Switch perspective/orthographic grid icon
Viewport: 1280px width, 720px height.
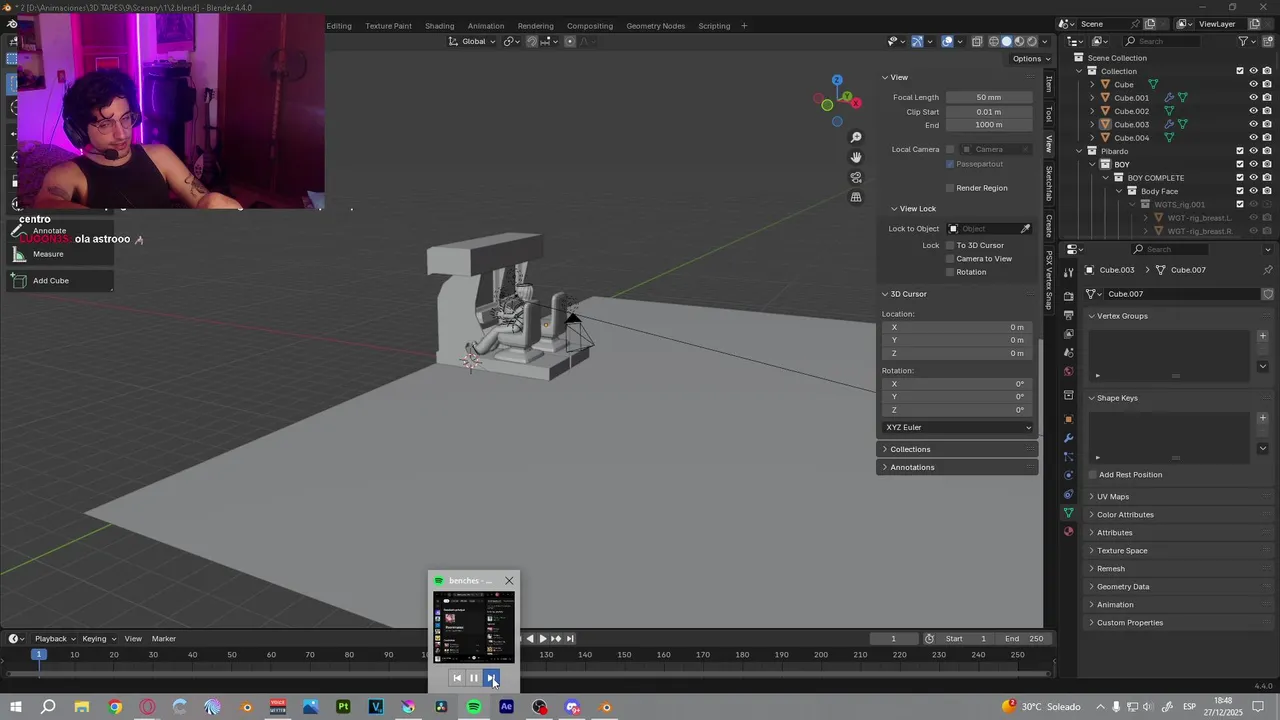pyautogui.click(x=856, y=197)
